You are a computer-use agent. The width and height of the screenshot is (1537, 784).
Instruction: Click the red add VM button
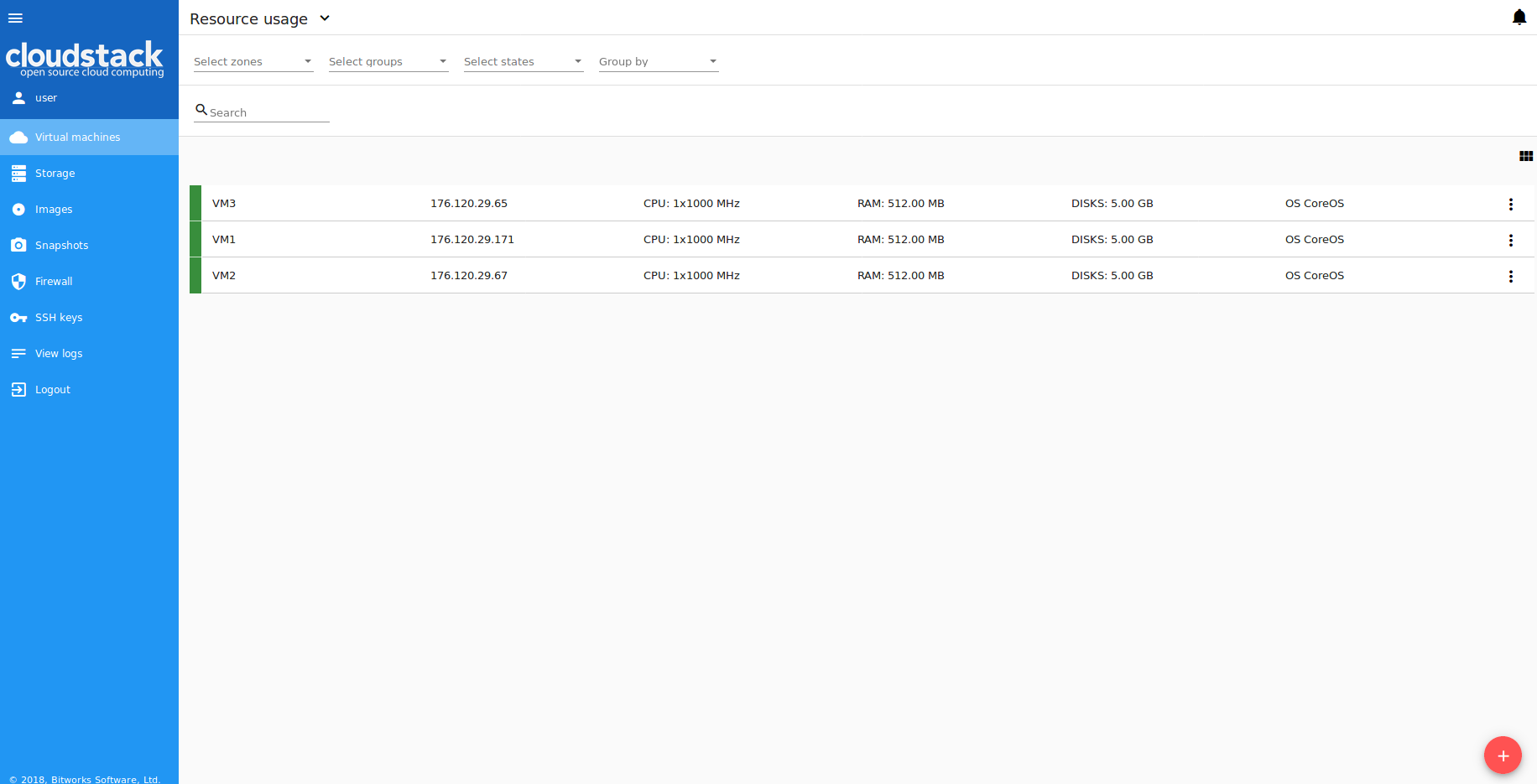click(x=1502, y=755)
